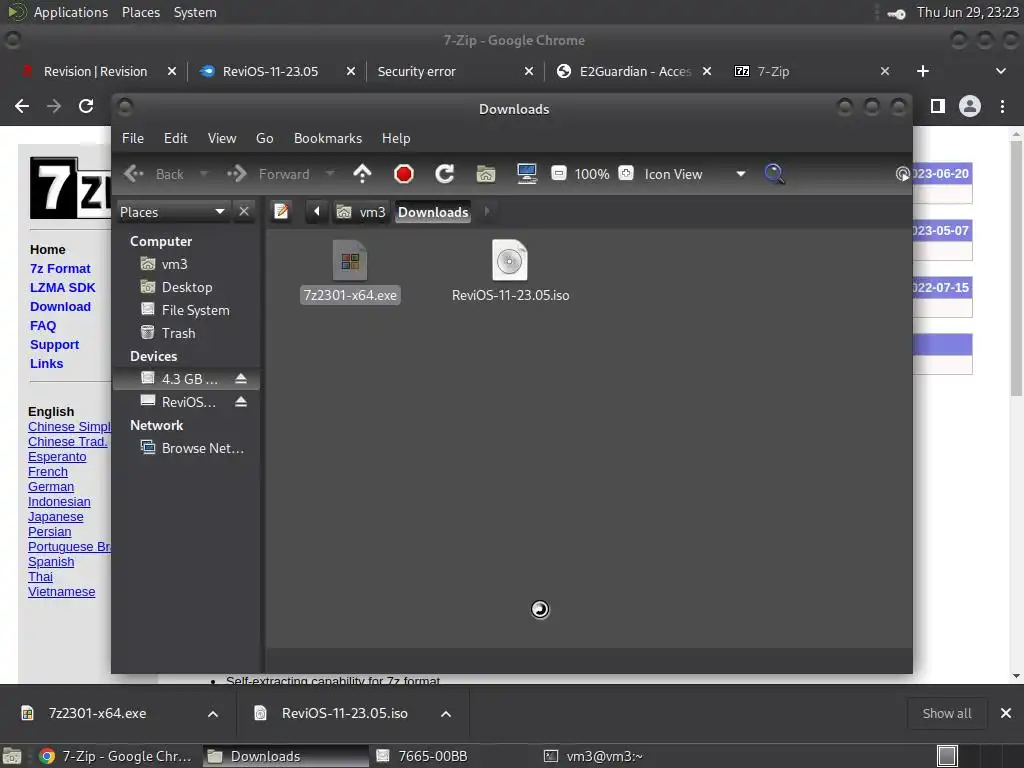Close the Revision tab
Image resolution: width=1024 pixels, height=768 pixels.
[172, 71]
